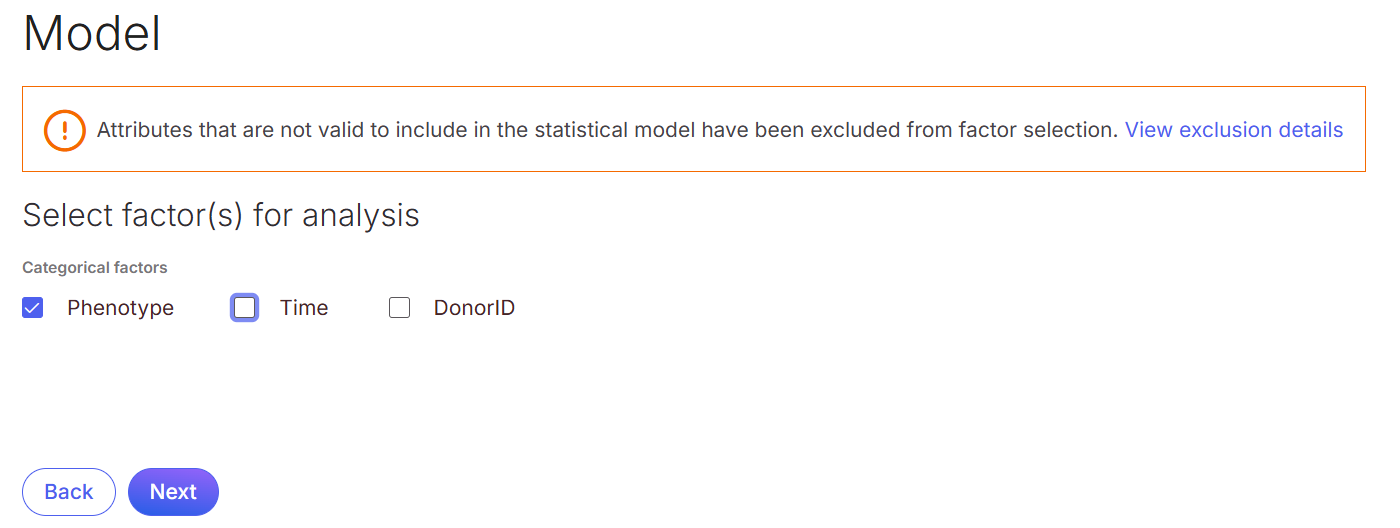Tick the DonorID factor checkbox
Screen dimensions: 1400x528
[400, 308]
